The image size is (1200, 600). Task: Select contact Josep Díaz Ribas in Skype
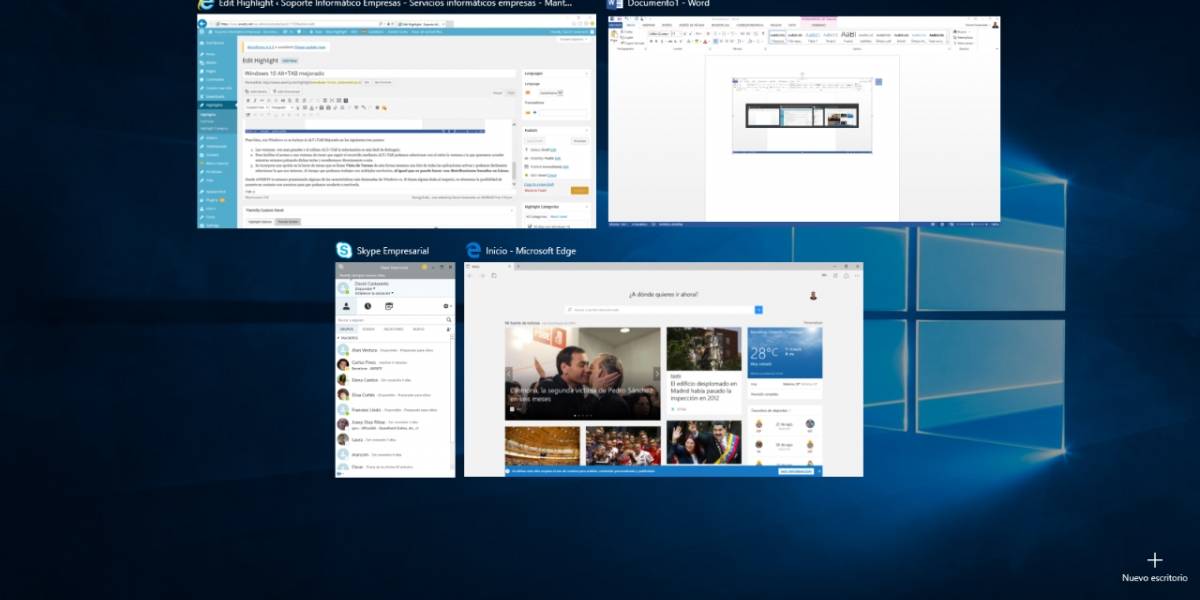[x=394, y=424]
